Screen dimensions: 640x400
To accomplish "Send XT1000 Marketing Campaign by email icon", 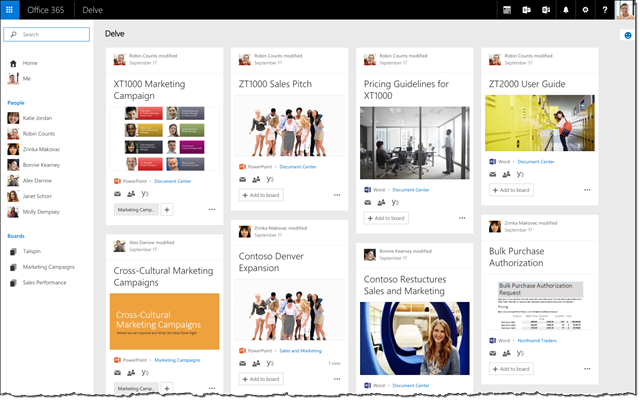I will [x=118, y=194].
